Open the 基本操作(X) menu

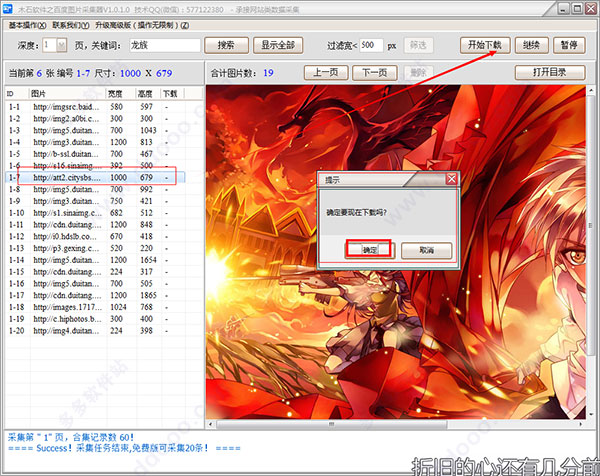(x=27, y=25)
